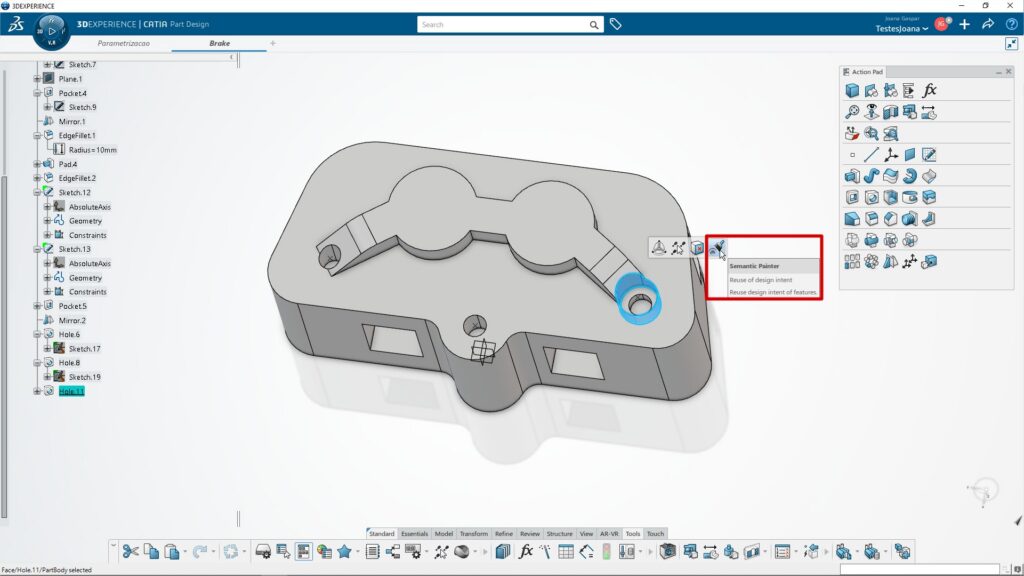Expand the Pocket.5 tree node

pos(38,306)
